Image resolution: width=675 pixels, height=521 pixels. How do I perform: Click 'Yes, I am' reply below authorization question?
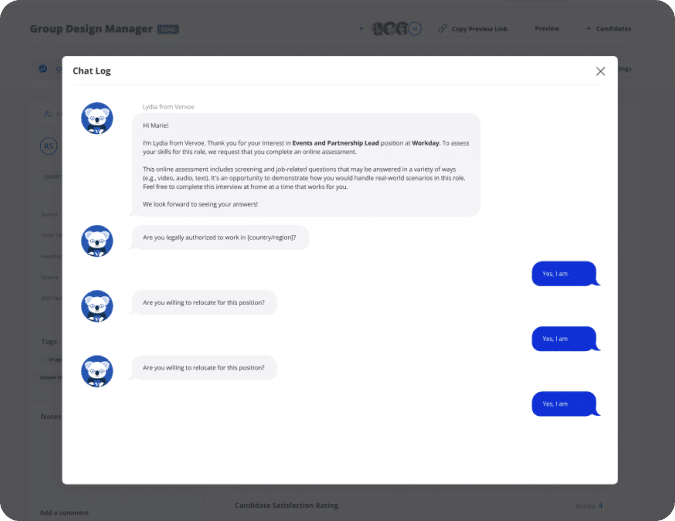coord(564,273)
